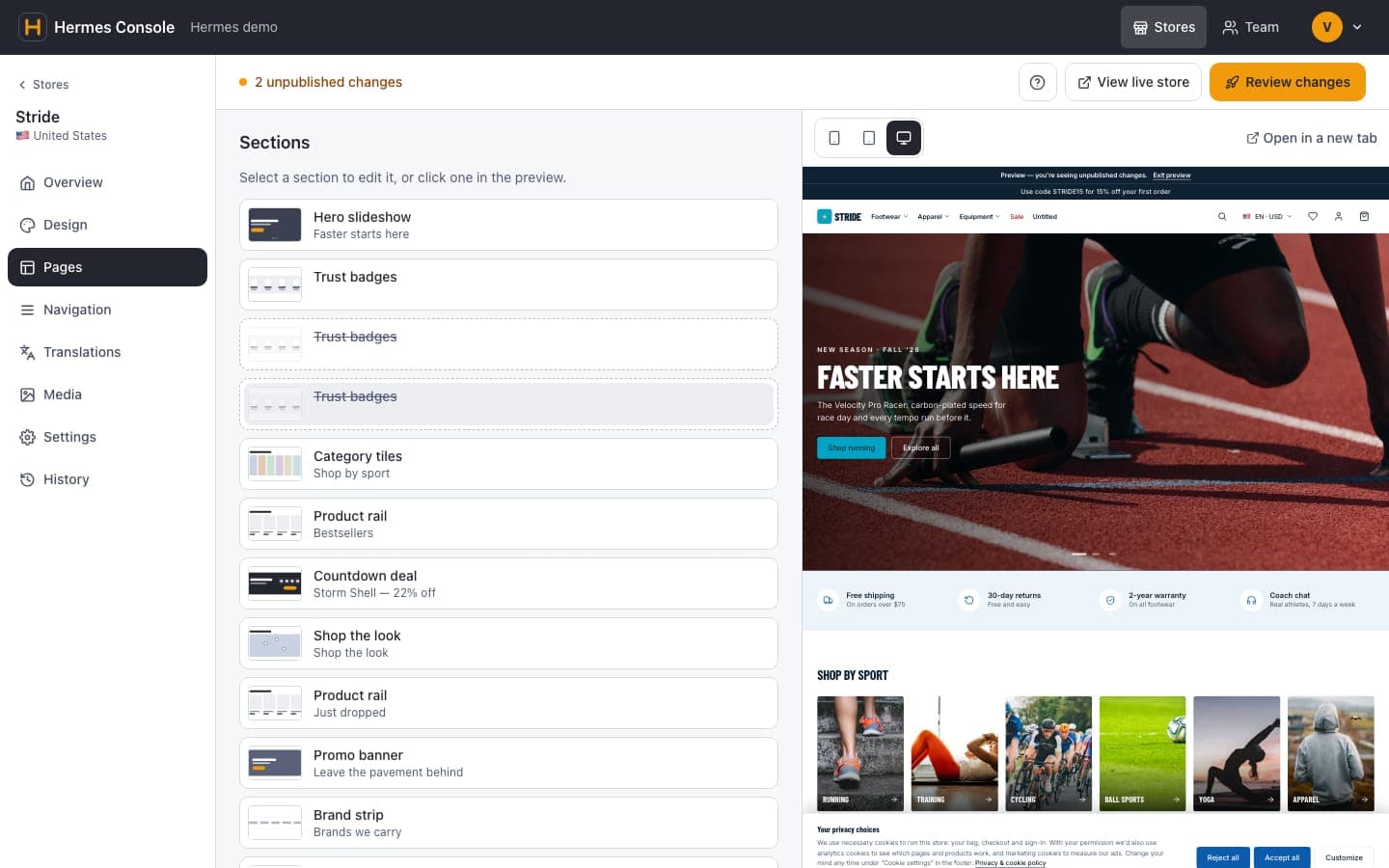
Task: Click Untitled link in preview nav
Action: point(1045,217)
